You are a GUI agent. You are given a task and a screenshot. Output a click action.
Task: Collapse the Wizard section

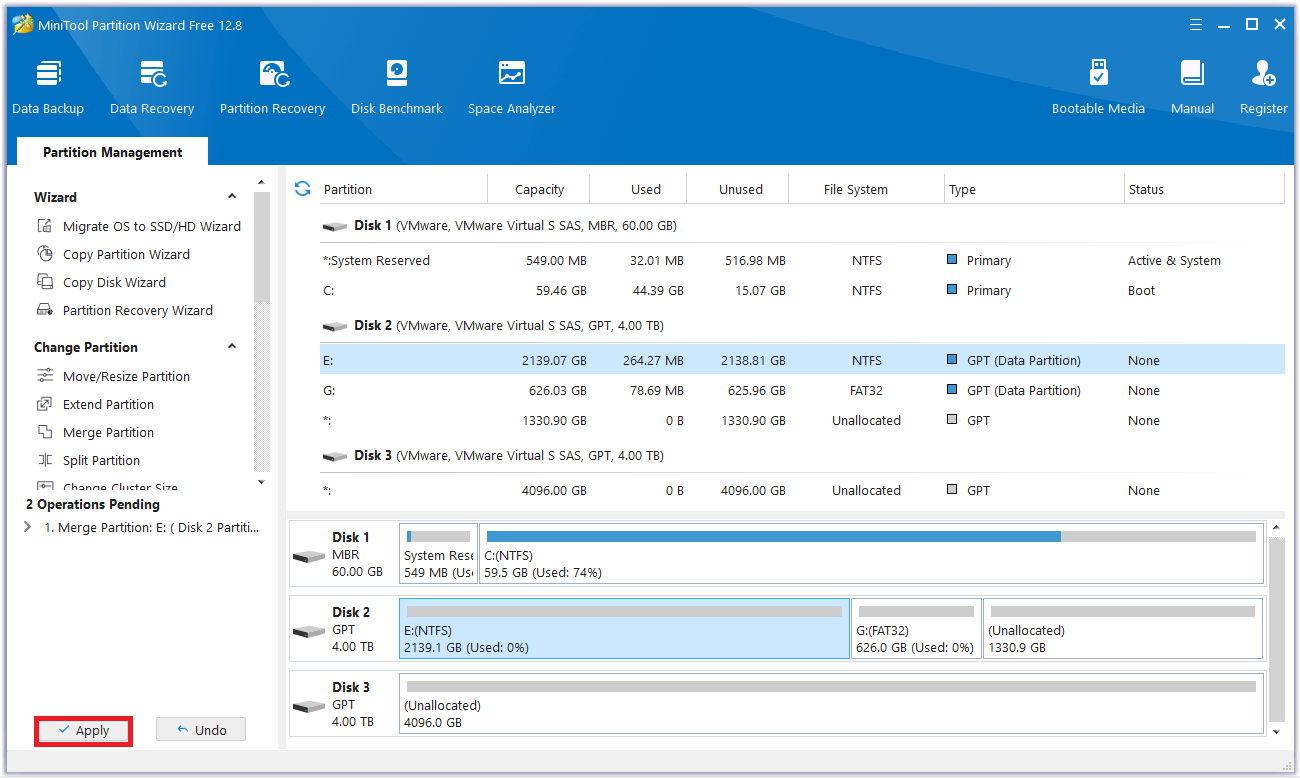[232, 197]
